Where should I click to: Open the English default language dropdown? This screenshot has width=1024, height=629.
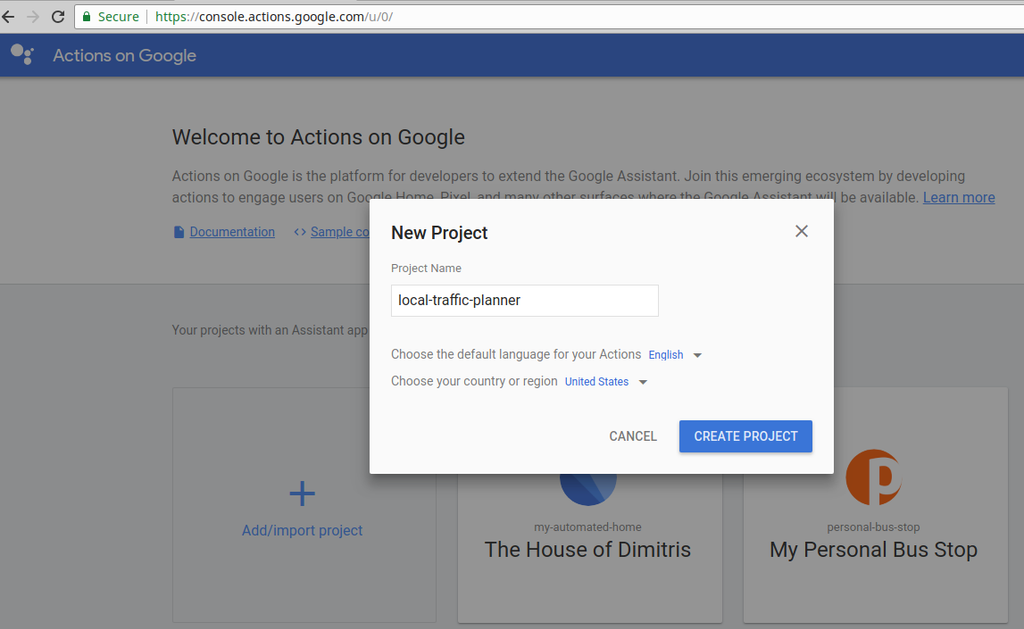pyautogui.click(x=675, y=355)
